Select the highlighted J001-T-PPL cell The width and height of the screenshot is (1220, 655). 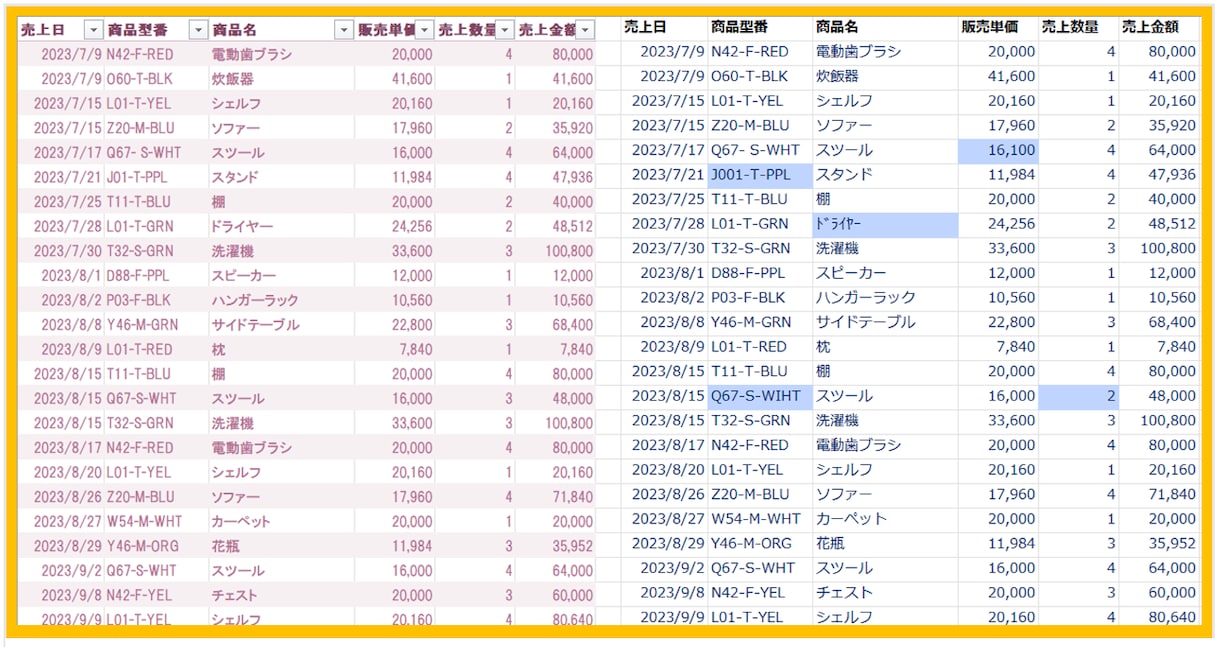click(760, 175)
